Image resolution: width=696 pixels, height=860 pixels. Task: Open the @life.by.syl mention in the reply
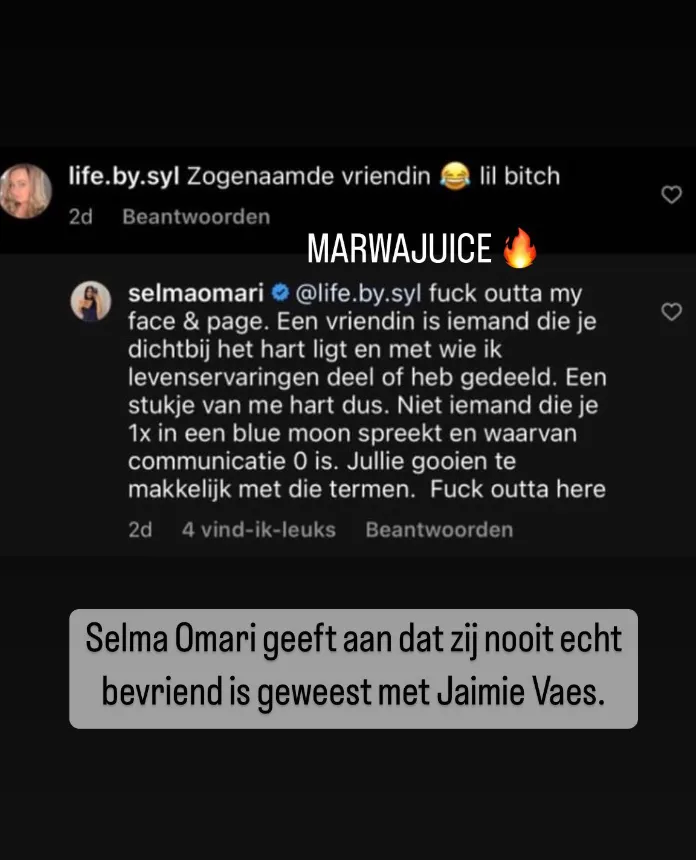[359, 294]
